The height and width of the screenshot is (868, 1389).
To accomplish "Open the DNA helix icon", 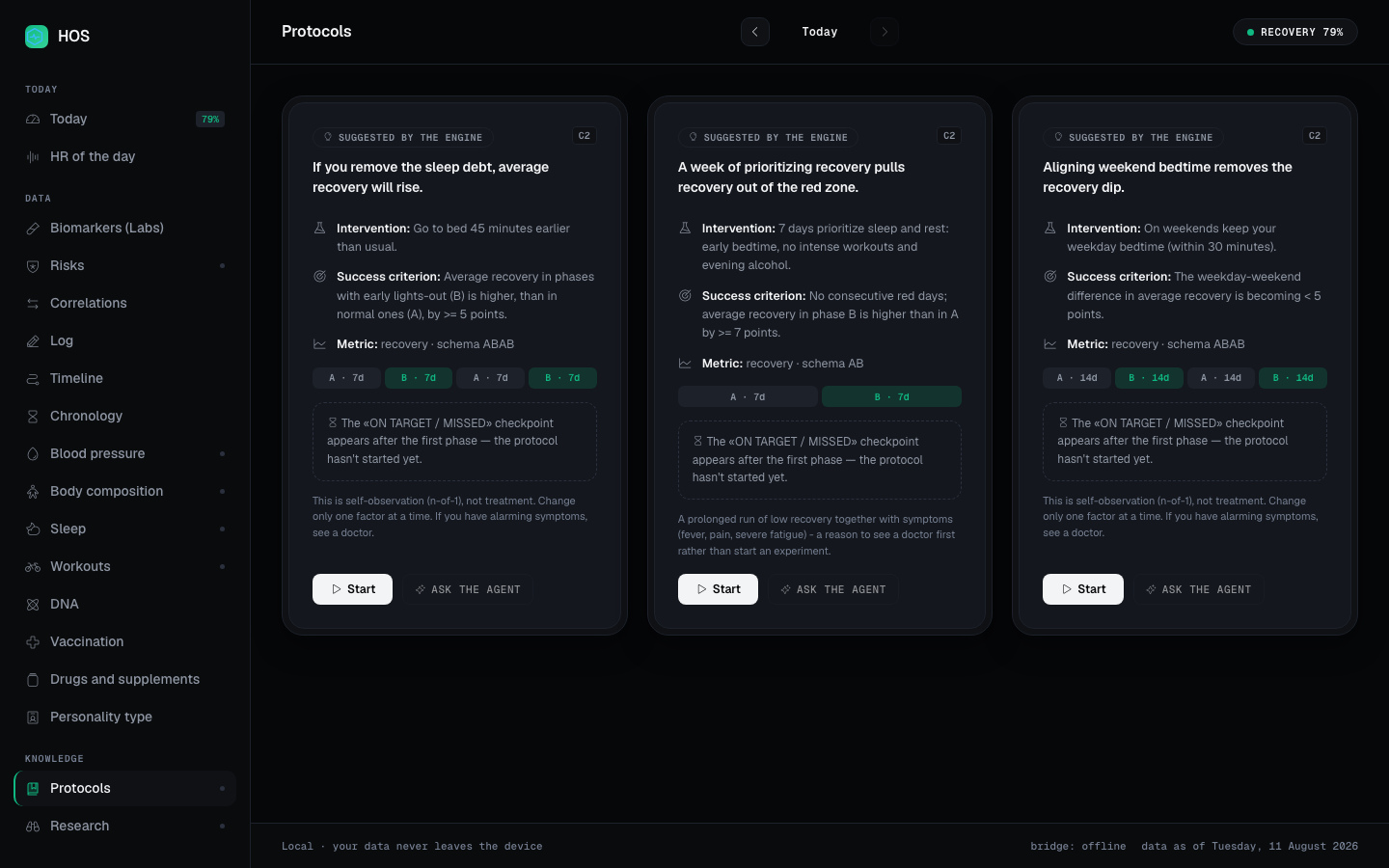I will click(33, 605).
